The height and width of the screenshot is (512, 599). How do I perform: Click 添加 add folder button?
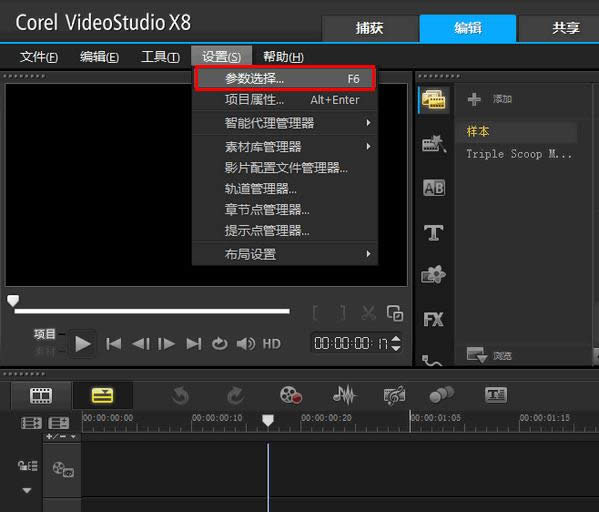pos(490,99)
